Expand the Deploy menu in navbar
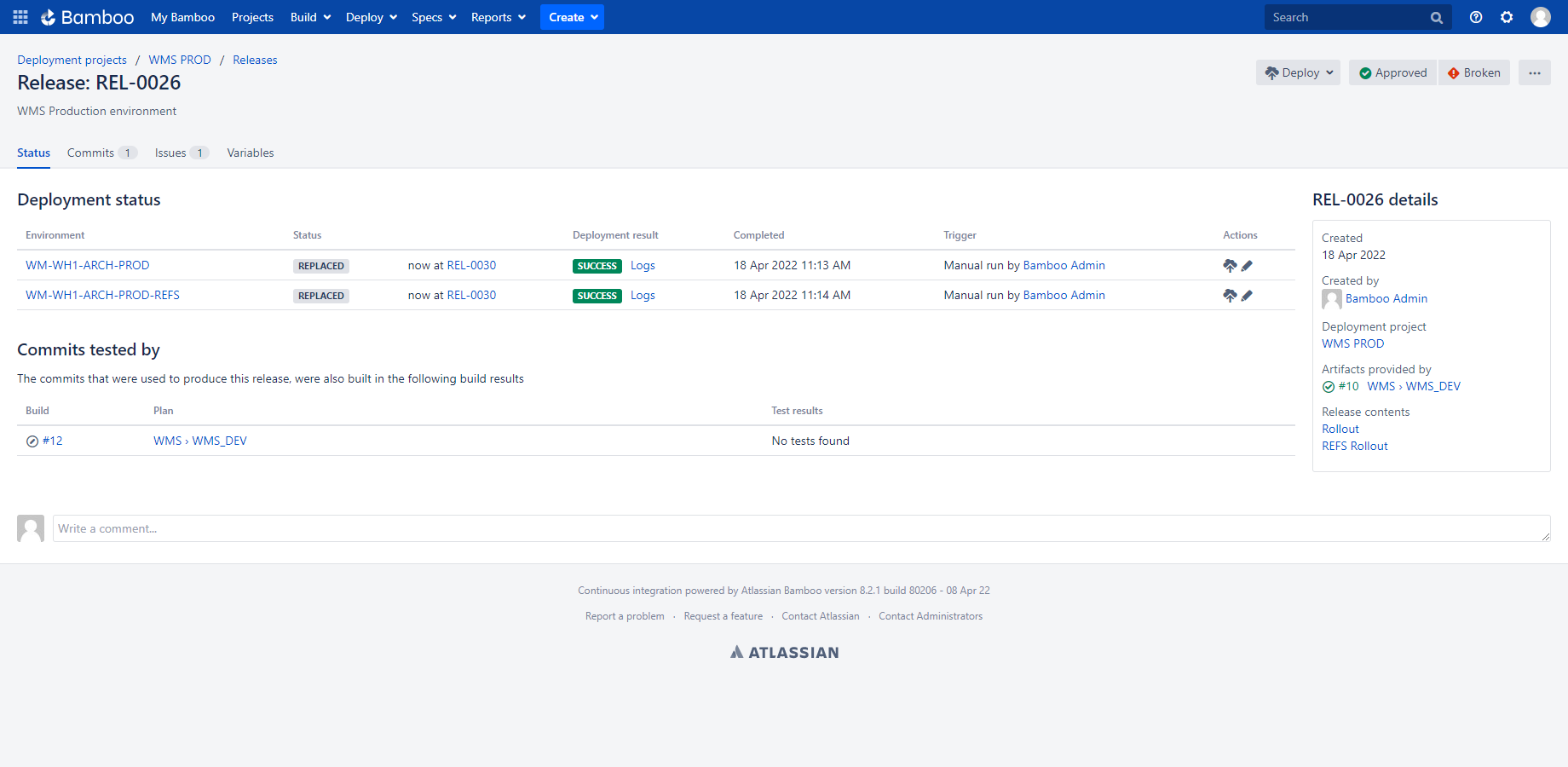1568x767 pixels. click(x=372, y=17)
